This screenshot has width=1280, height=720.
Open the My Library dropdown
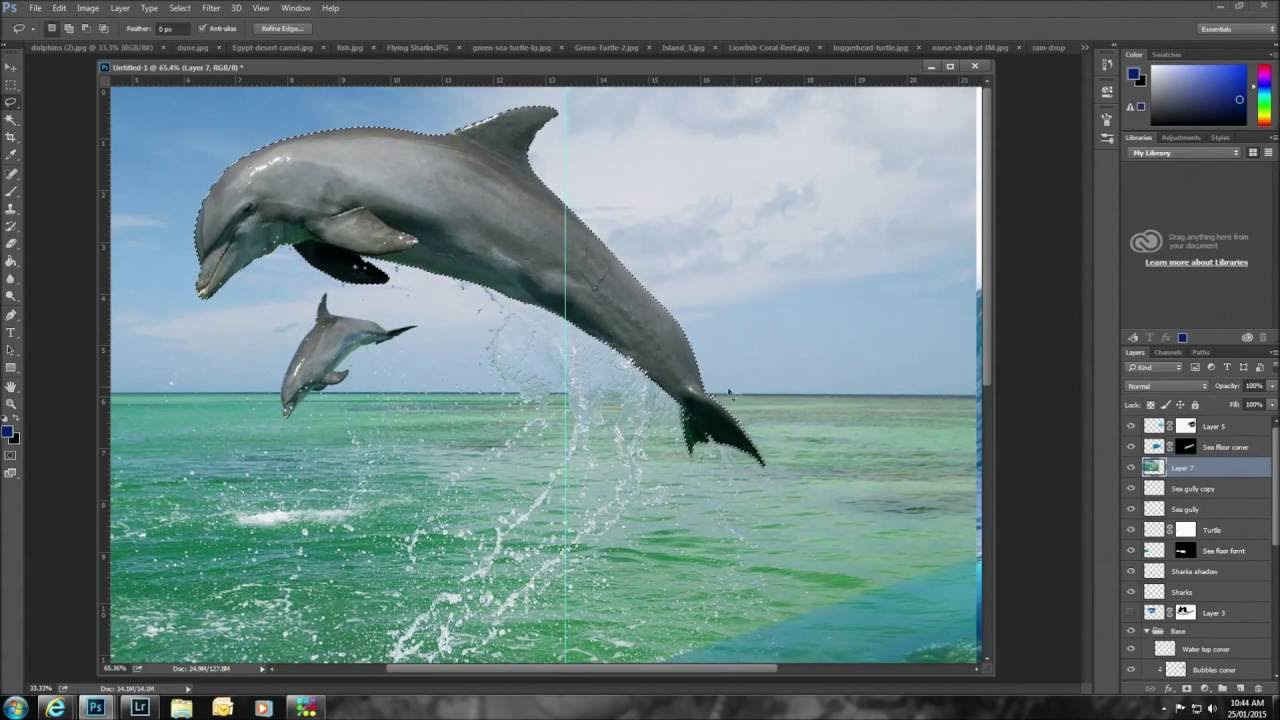1184,153
